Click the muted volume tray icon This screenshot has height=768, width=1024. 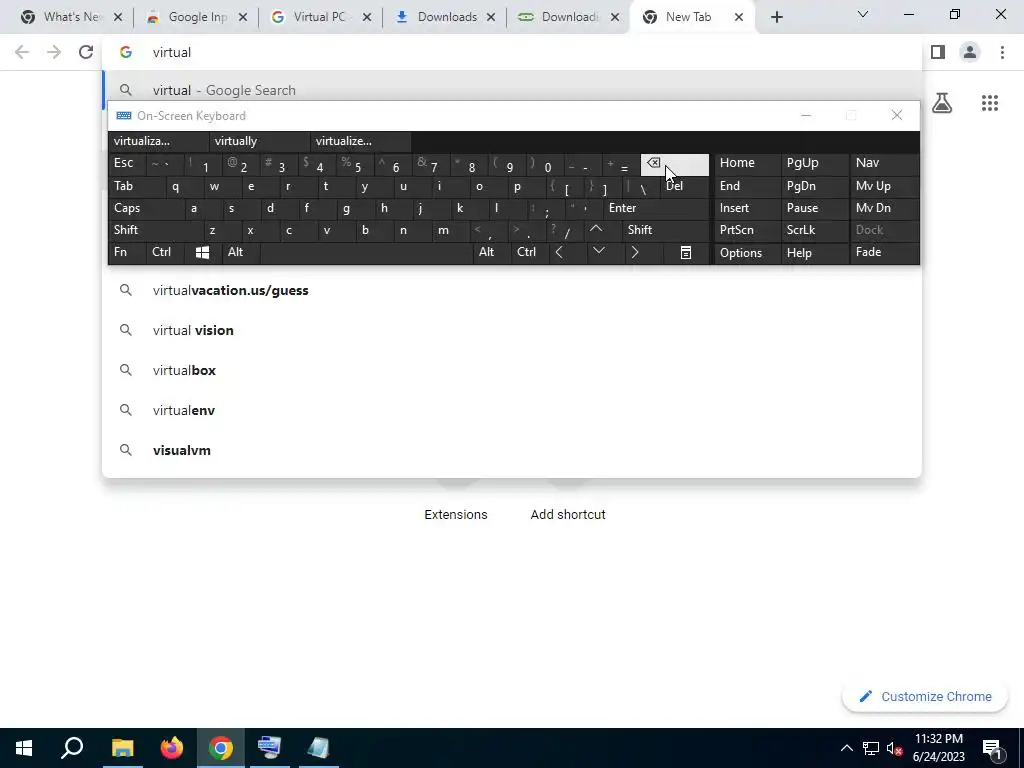click(894, 748)
